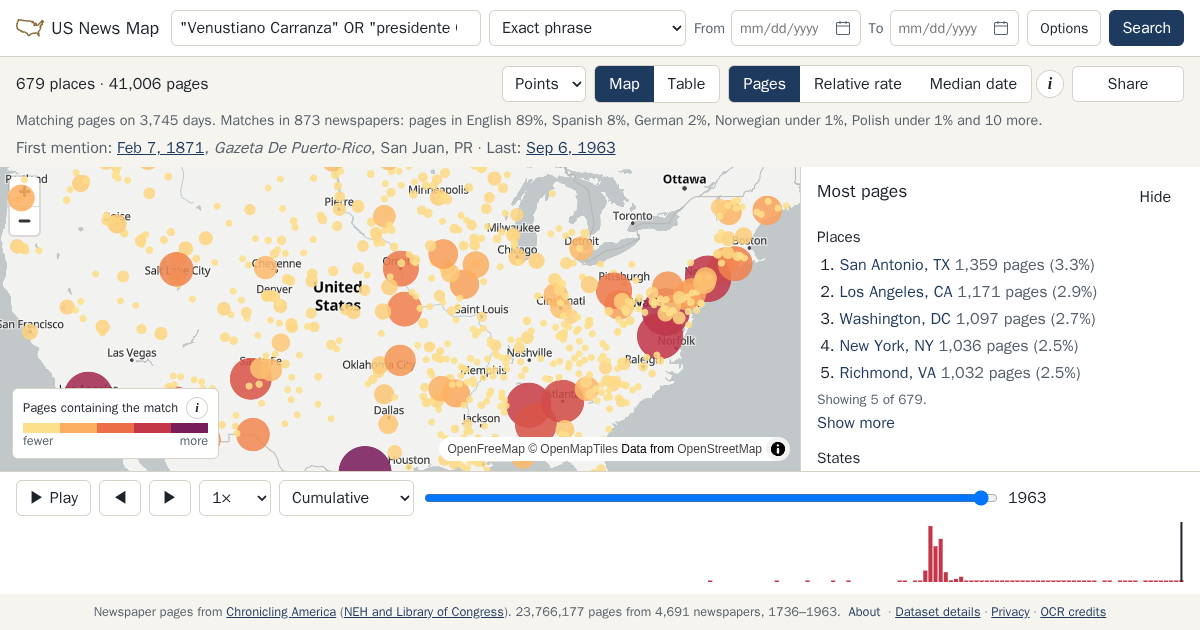Open Los Angeles, CA place link
1200x630 pixels.
[x=896, y=292]
